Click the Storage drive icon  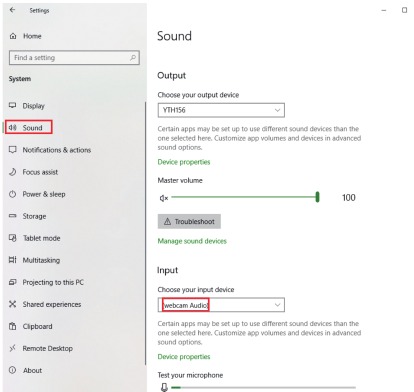pos(12,216)
